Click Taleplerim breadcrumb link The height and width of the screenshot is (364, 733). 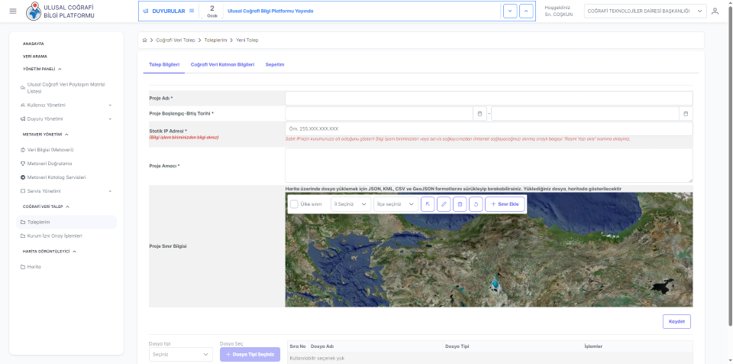click(x=216, y=40)
